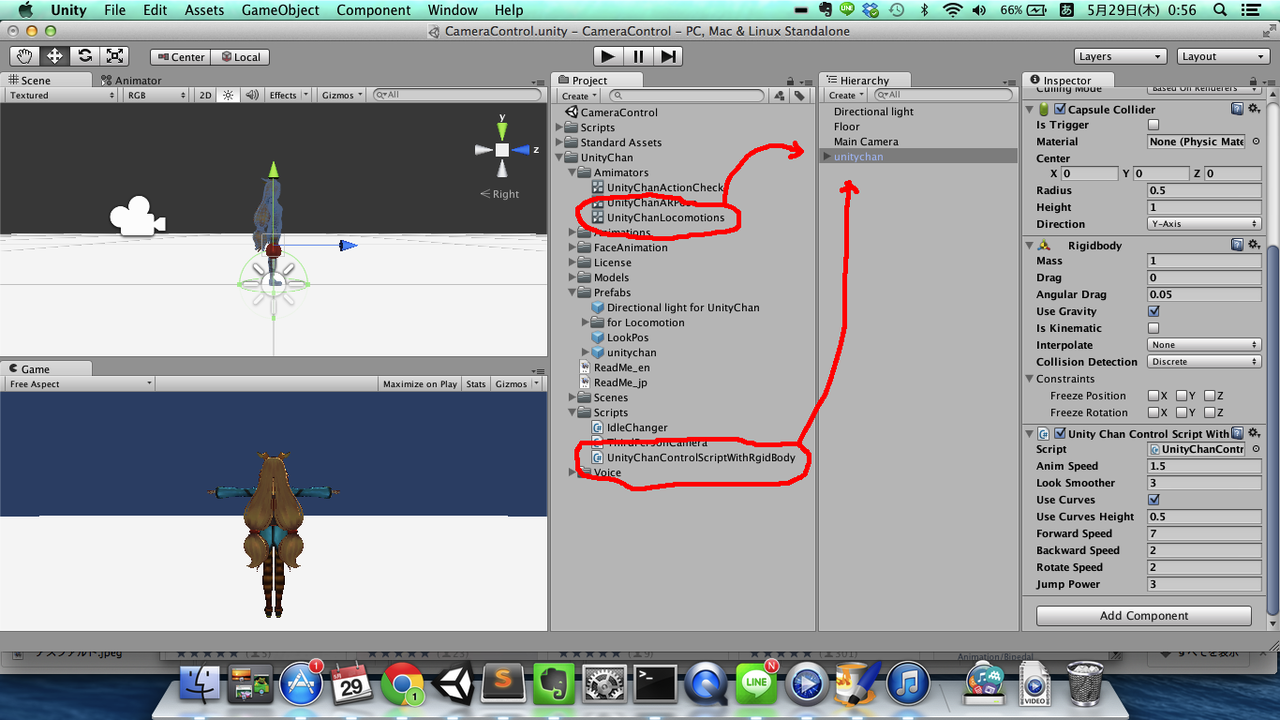The height and width of the screenshot is (720, 1280).
Task: Expand the FaceAnimation folder
Action: pos(573,248)
